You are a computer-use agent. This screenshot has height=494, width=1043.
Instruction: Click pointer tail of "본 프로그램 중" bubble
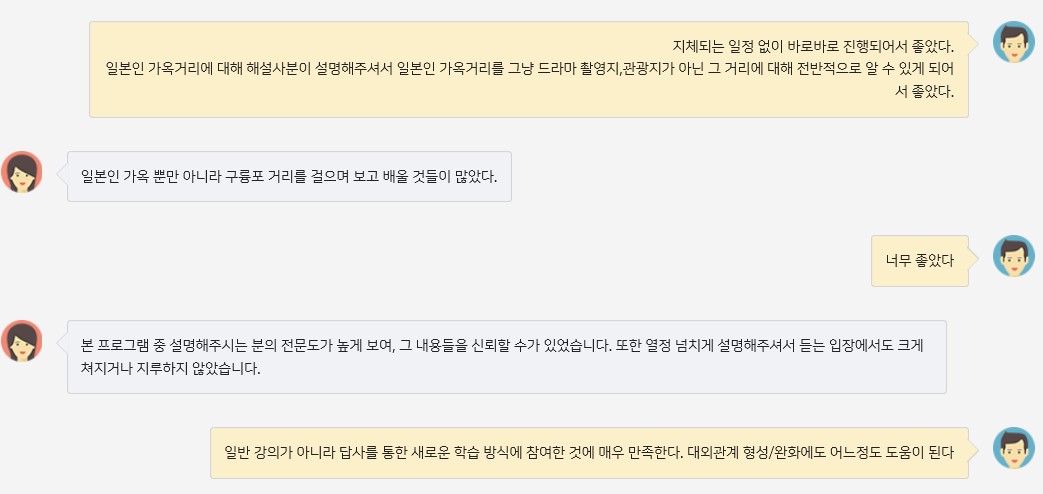pyautogui.click(x=63, y=341)
